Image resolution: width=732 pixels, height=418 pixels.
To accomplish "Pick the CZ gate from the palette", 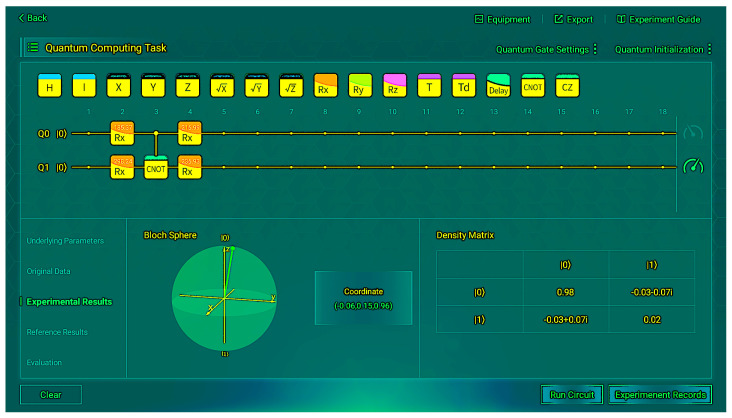I will click(x=567, y=85).
